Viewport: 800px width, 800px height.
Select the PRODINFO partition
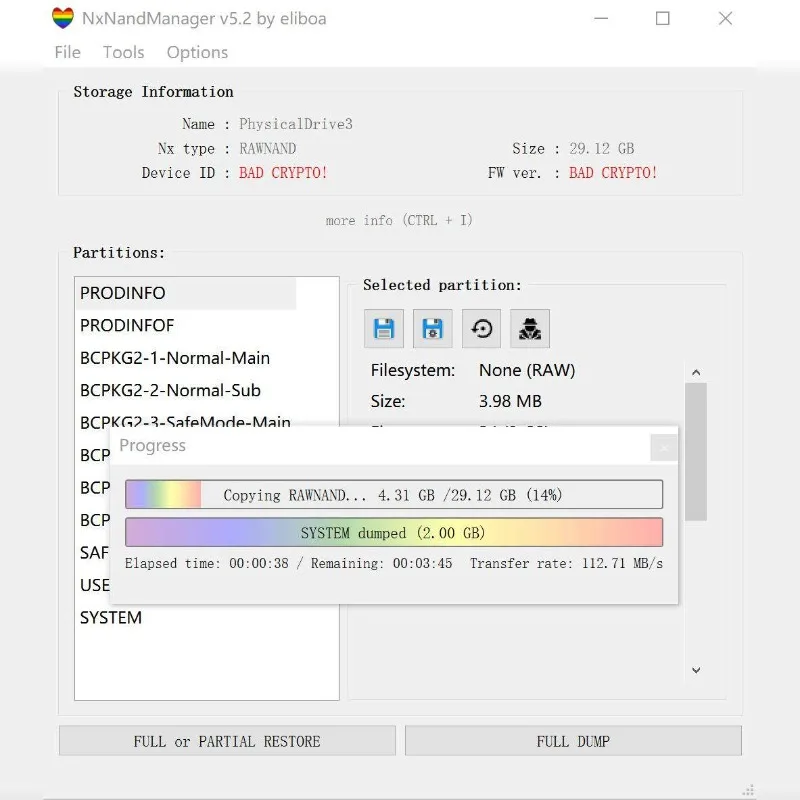186,293
